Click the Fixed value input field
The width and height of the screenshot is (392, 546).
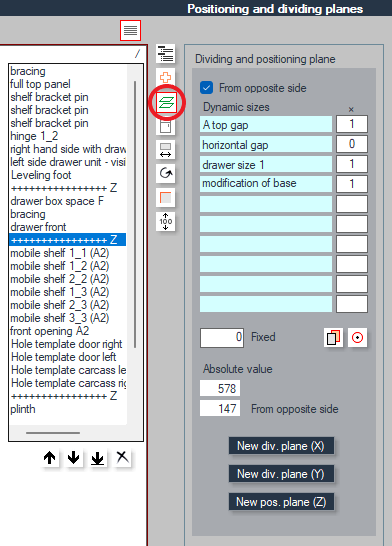[x=222, y=337]
